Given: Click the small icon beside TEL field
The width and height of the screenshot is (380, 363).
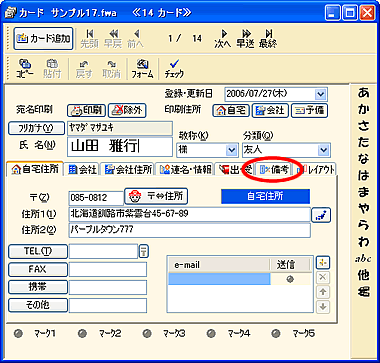Looking at the screenshot, I should click(x=144, y=252).
